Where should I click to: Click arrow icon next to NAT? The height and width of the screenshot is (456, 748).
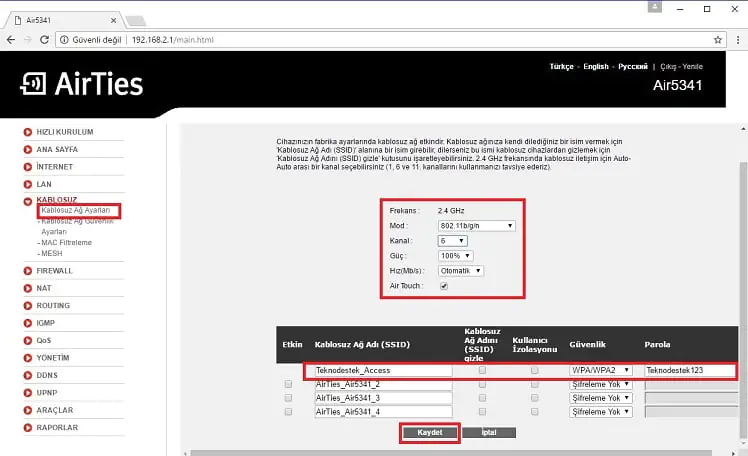tap(28, 288)
